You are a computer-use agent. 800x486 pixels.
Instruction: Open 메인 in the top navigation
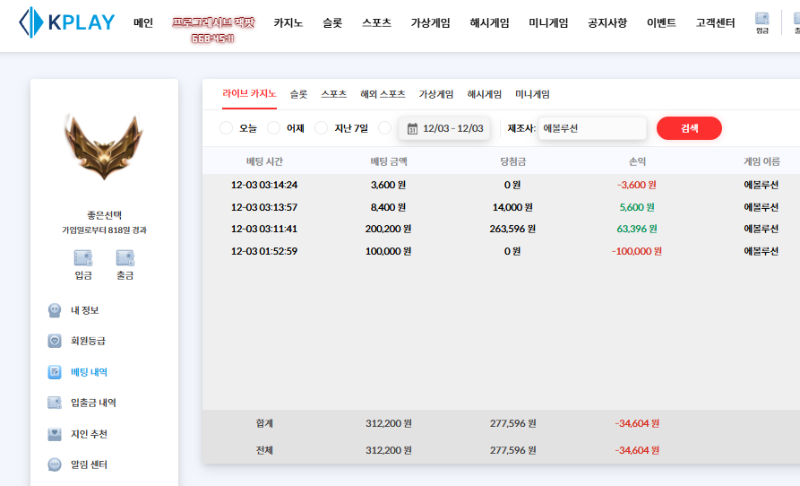point(143,23)
